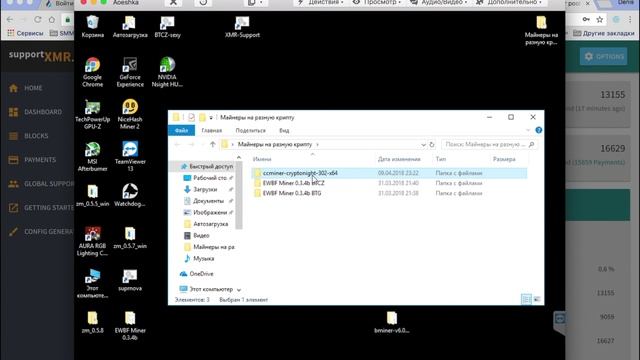Image resolution: width=640 pixels, height=360 pixels.
Task: Bookmark the page with Chrome star icon
Action: point(600,20)
